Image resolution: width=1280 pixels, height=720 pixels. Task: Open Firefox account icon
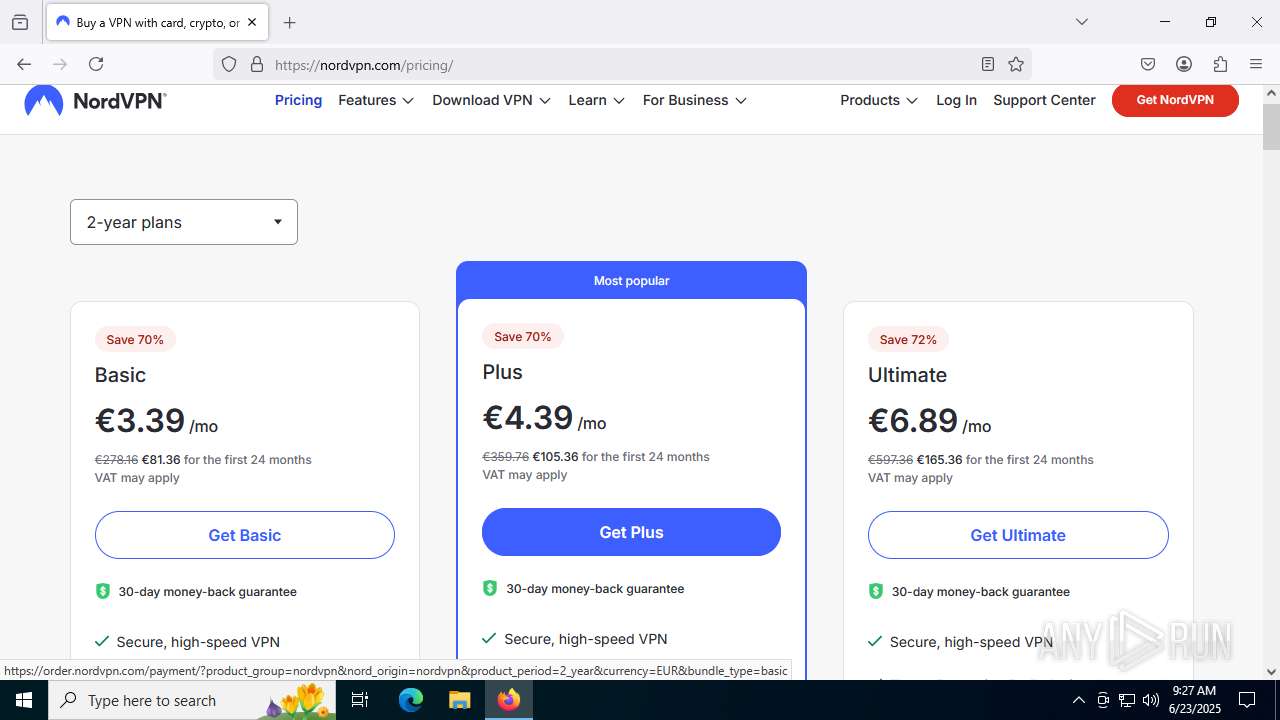tap(1184, 64)
